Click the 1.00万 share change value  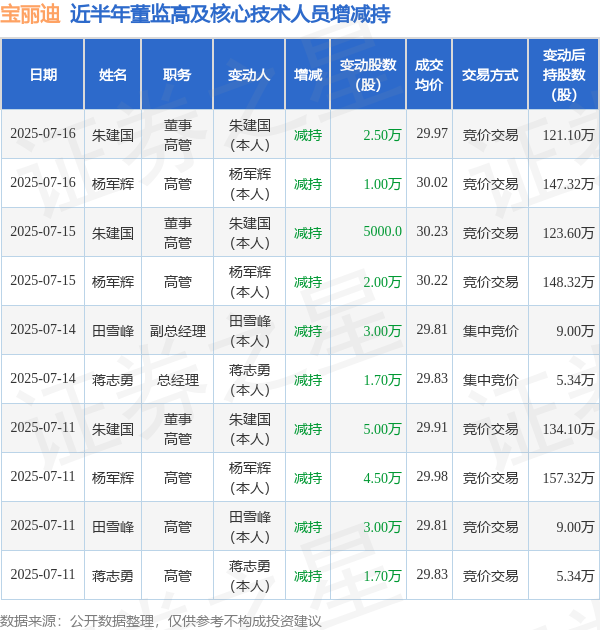coord(382,184)
